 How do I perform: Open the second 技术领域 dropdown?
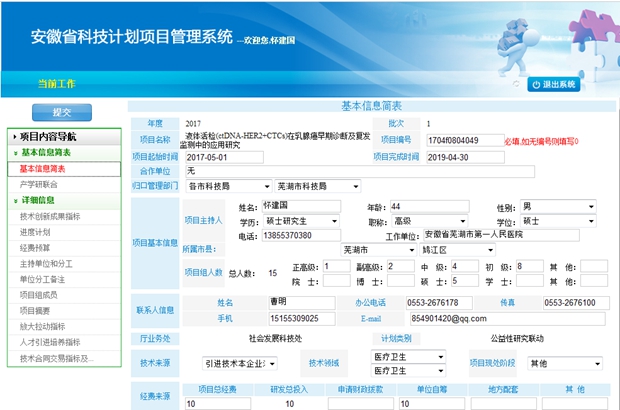coord(408,371)
